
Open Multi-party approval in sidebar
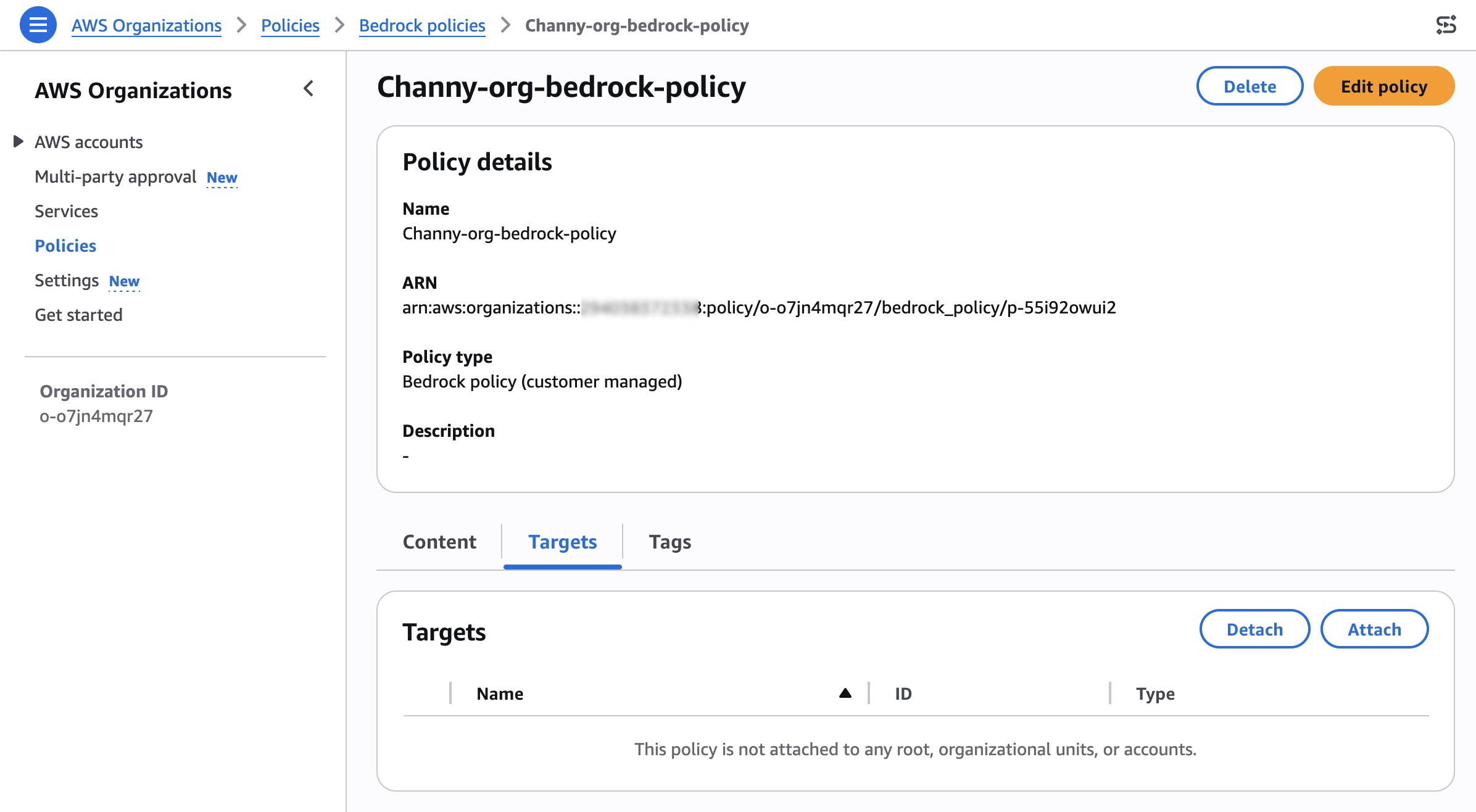pos(115,177)
